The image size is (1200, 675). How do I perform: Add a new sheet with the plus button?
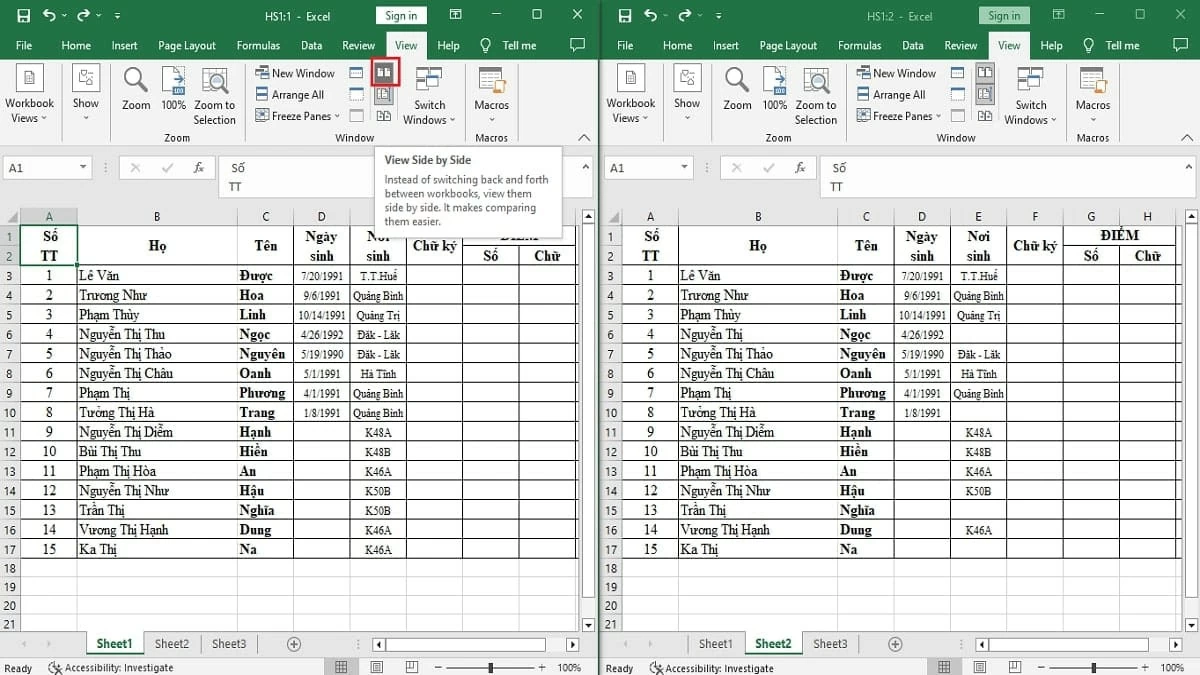pyautogui.click(x=294, y=643)
